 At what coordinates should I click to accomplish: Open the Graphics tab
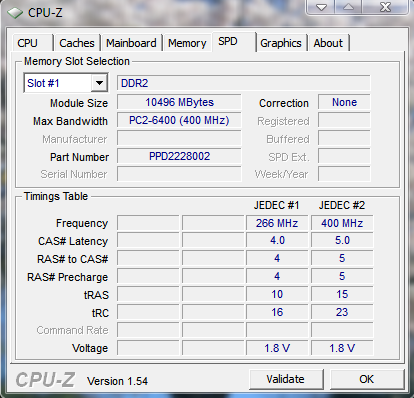tap(281, 43)
